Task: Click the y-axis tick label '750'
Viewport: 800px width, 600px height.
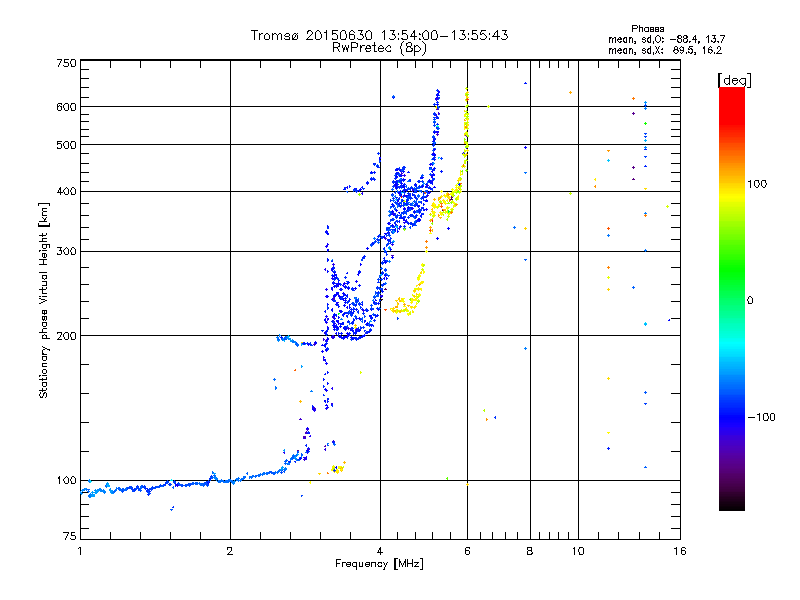Action: 66,63
